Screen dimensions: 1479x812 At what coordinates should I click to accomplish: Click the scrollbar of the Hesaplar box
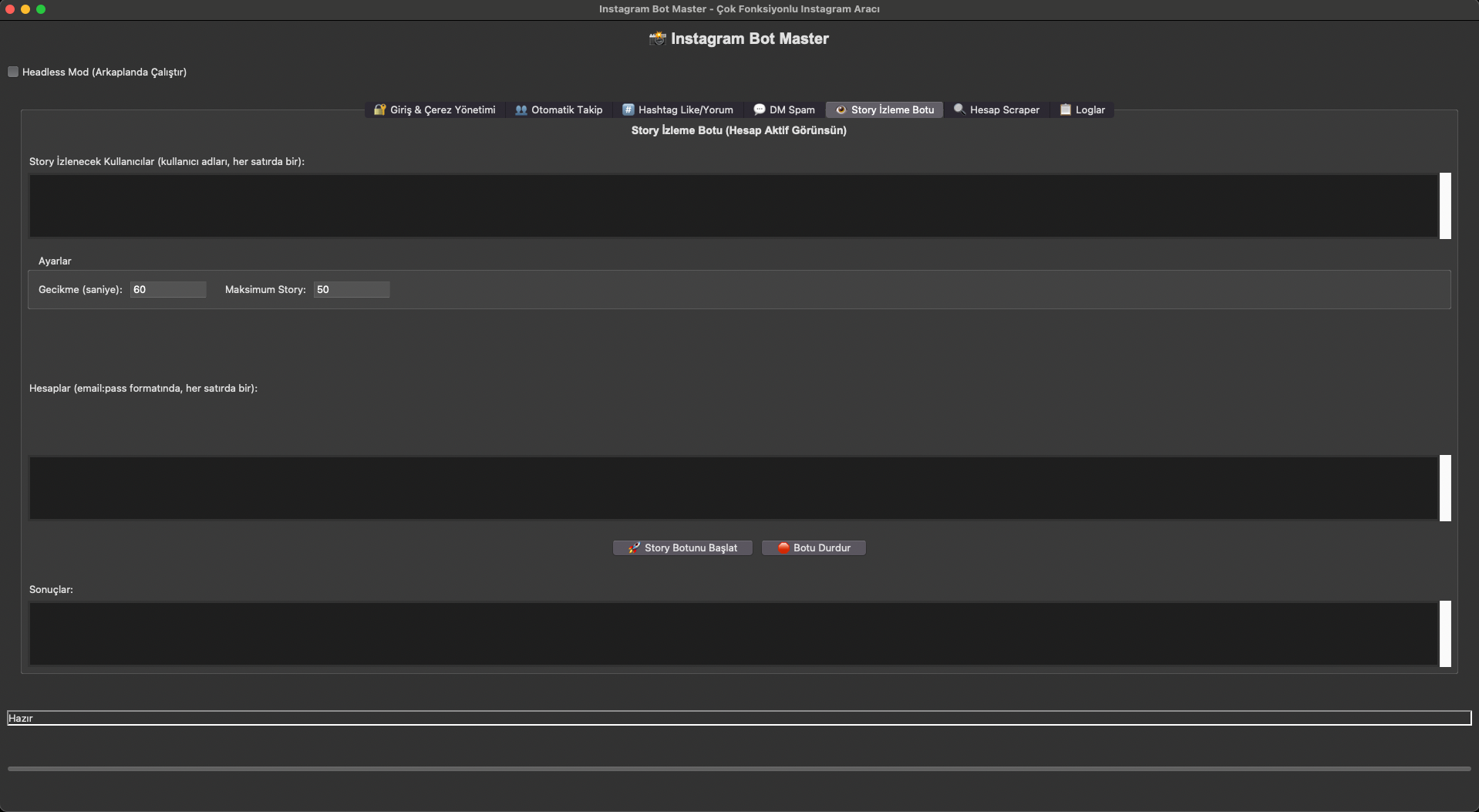1445,488
